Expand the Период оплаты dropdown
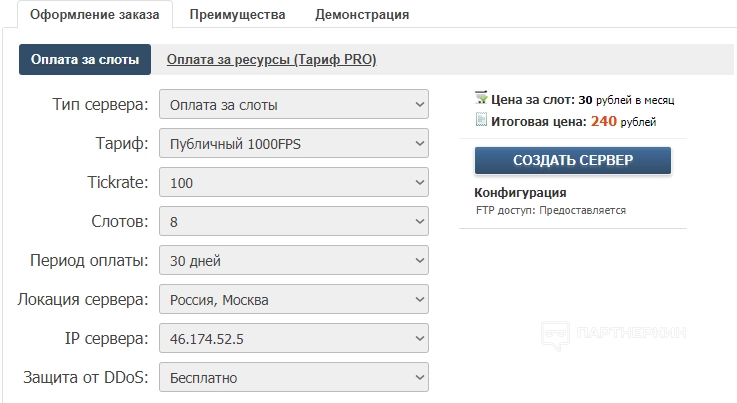Screen dimensions: 737x403 tap(294, 261)
